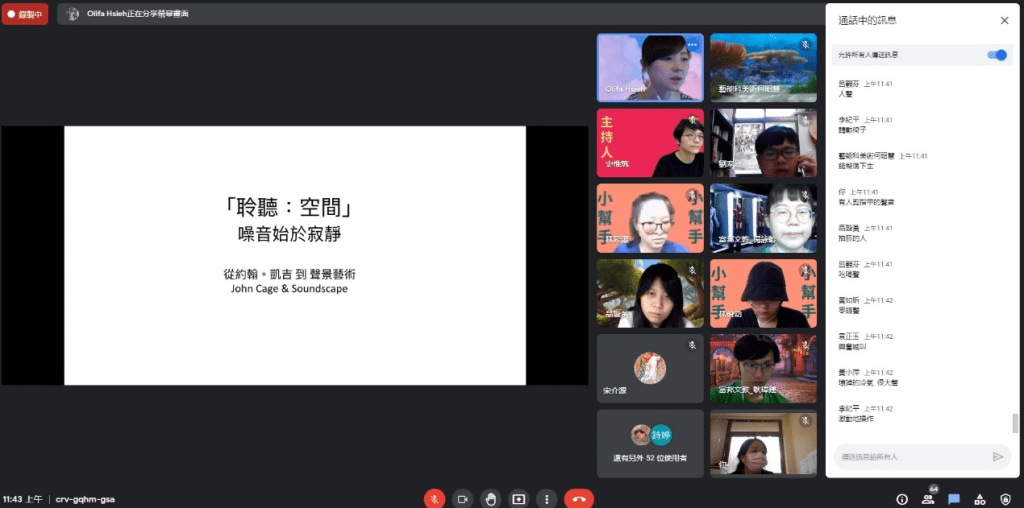Image resolution: width=1024 pixels, height=508 pixels.
Task: Show the participants list
Action: coord(929,498)
